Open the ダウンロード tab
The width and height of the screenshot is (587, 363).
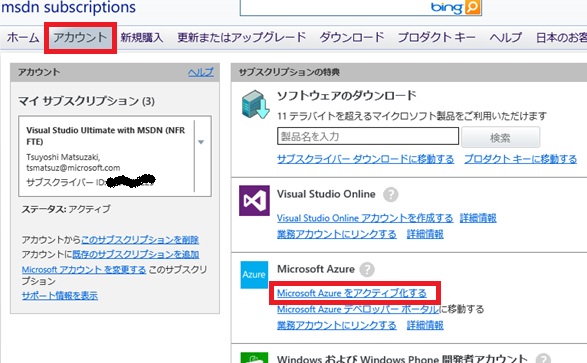pos(352,37)
